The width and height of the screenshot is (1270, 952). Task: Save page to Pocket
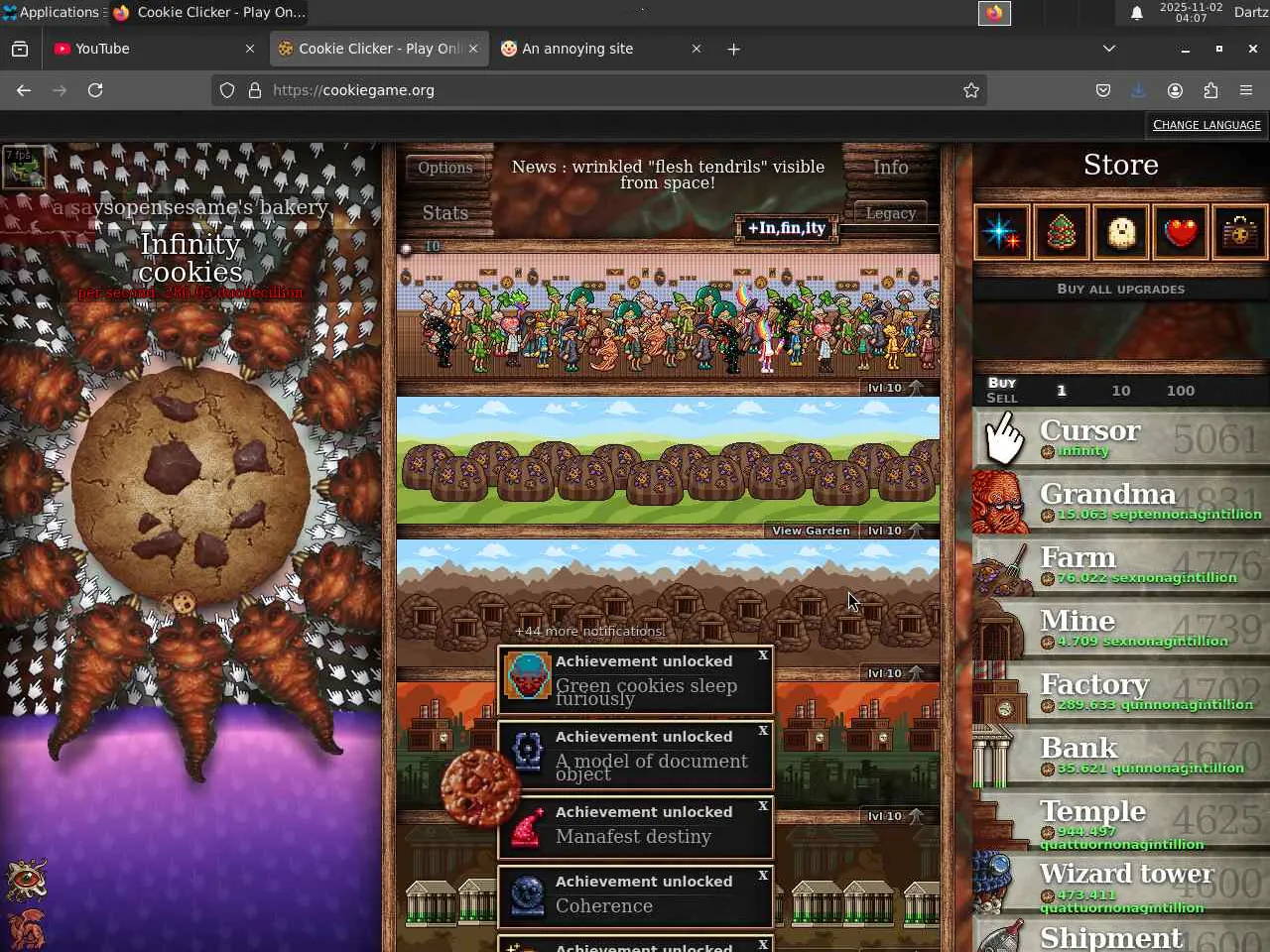coord(1103,90)
